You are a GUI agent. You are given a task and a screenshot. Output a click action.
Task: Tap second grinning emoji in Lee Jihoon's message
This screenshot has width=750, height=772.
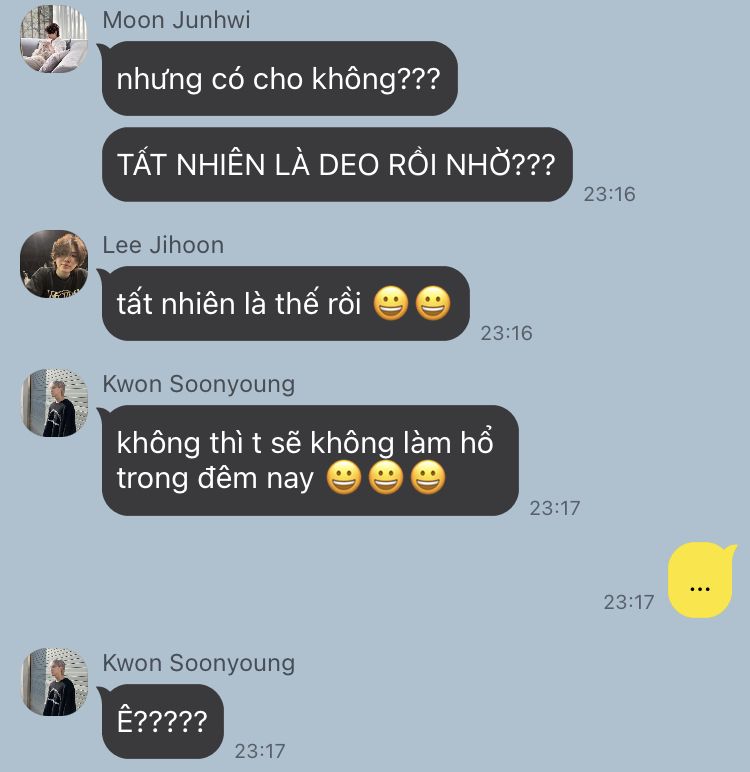(433, 304)
